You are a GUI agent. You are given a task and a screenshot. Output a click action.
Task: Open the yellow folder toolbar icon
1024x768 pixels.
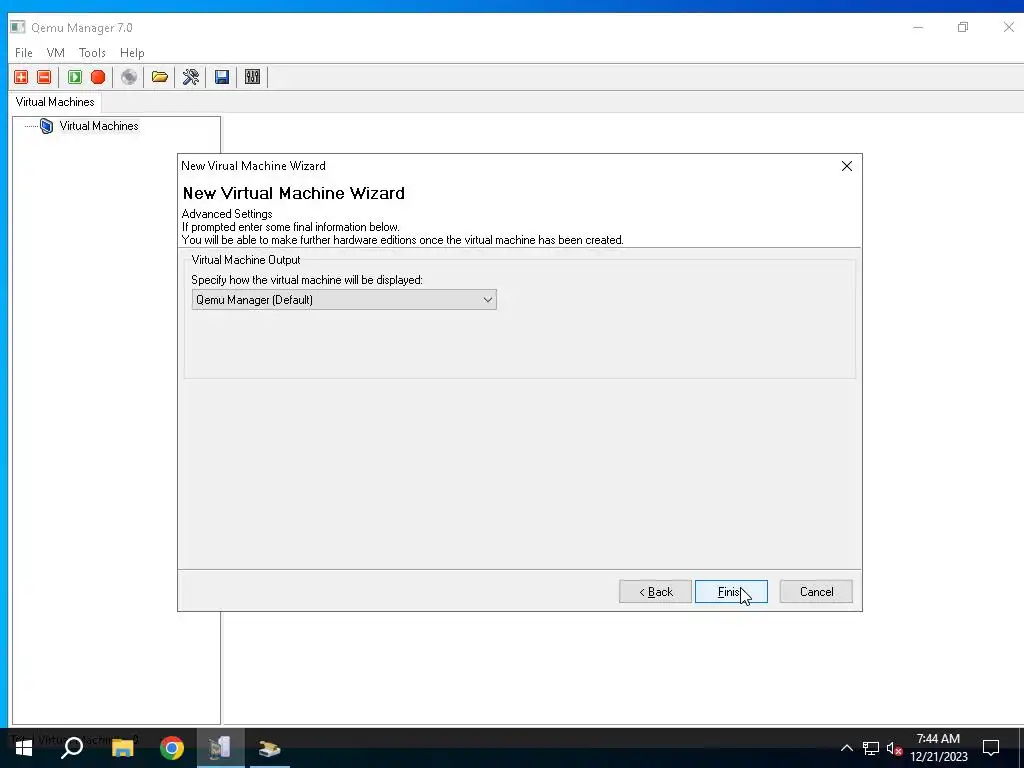[159, 77]
